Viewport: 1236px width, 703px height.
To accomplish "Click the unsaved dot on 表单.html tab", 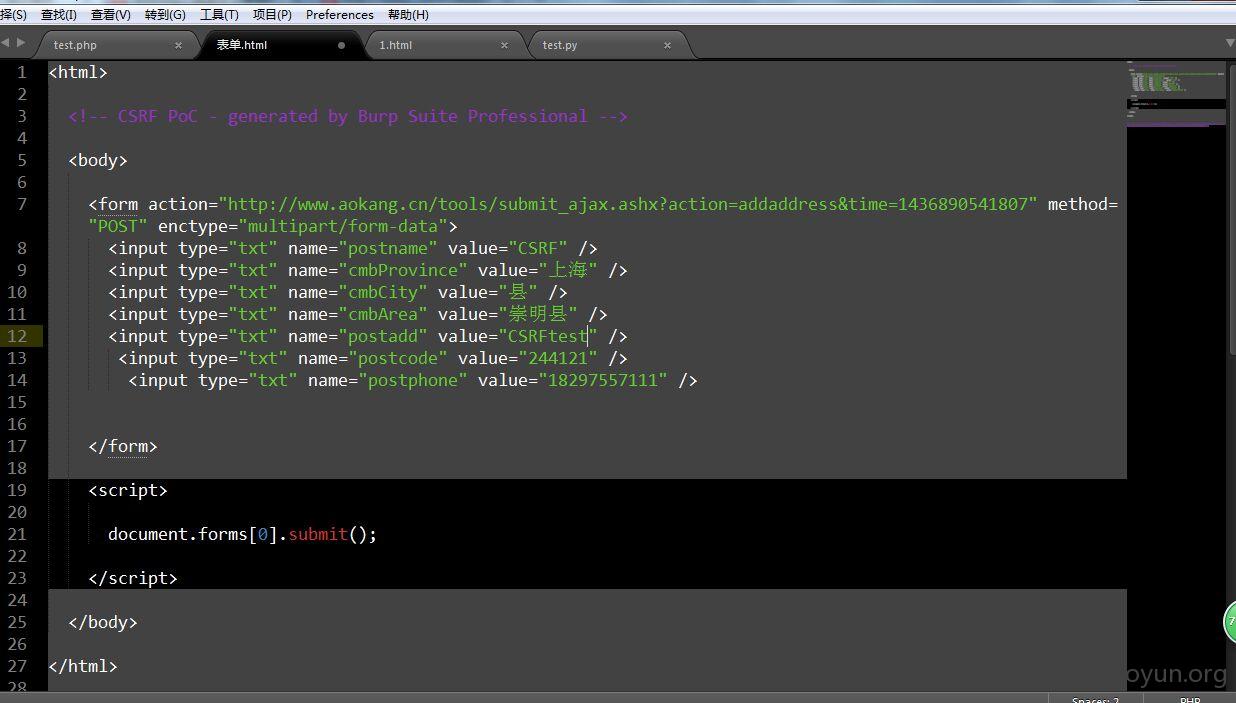I will click(342, 45).
